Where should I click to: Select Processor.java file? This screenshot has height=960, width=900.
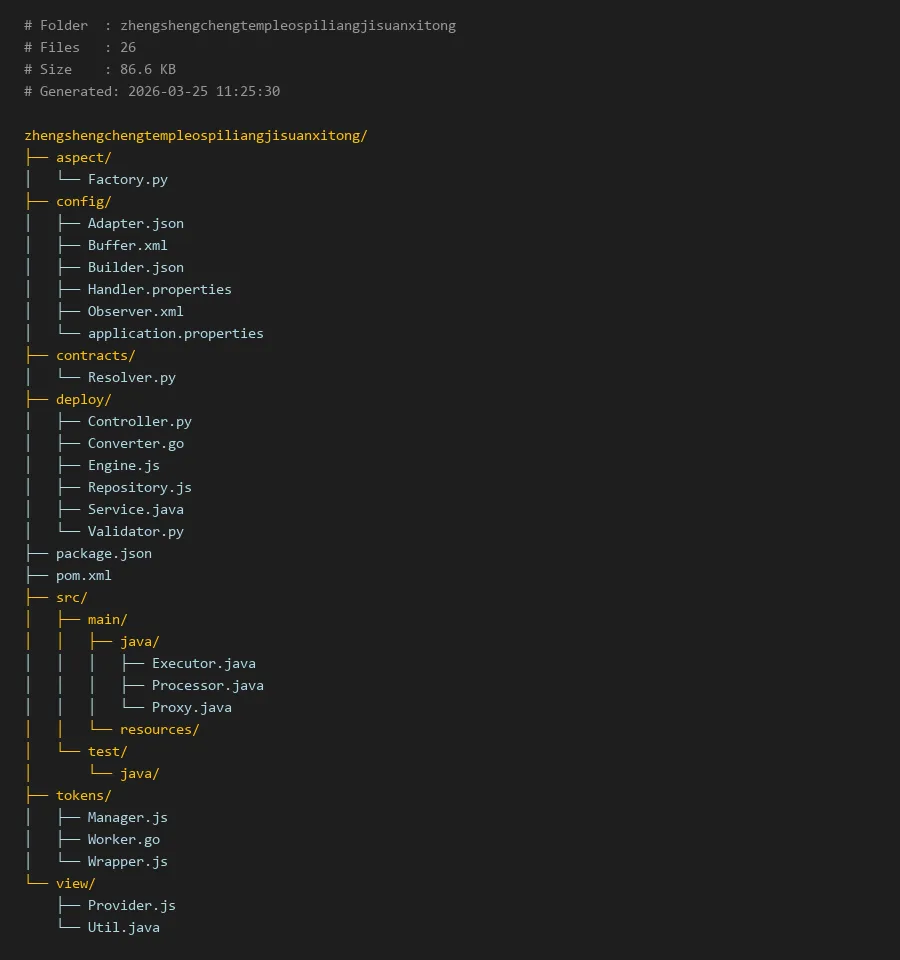coord(207,685)
